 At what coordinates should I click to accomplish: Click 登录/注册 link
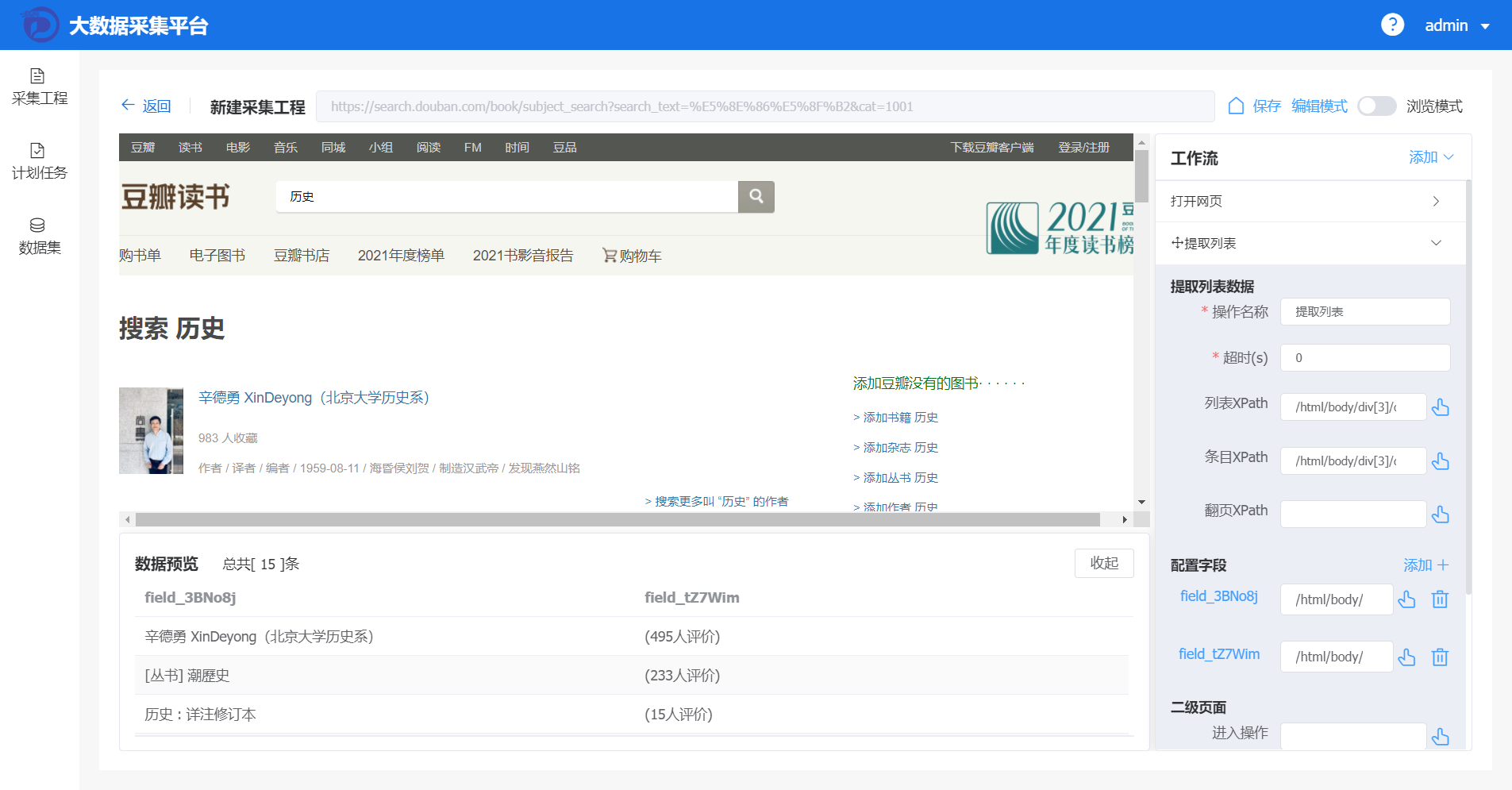pos(1084,147)
